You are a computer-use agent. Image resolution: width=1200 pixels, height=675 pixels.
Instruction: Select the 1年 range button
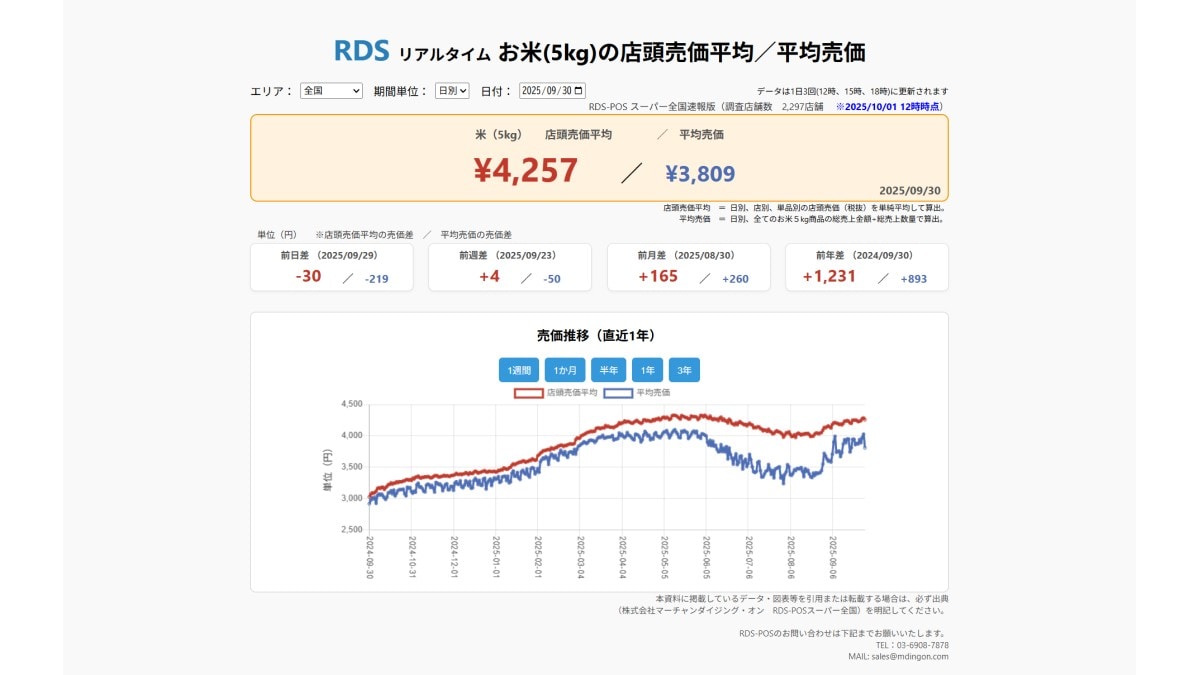click(x=647, y=370)
